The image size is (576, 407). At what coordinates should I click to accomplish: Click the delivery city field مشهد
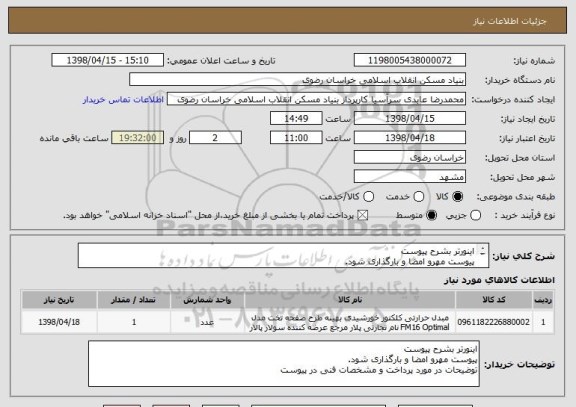[410, 177]
